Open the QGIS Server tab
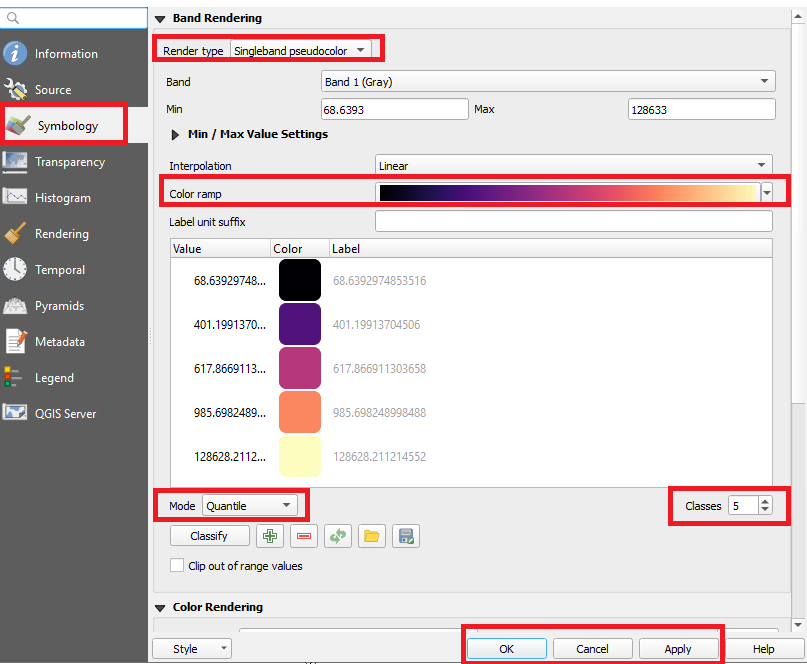The image size is (807, 664). pyautogui.click(x=74, y=414)
